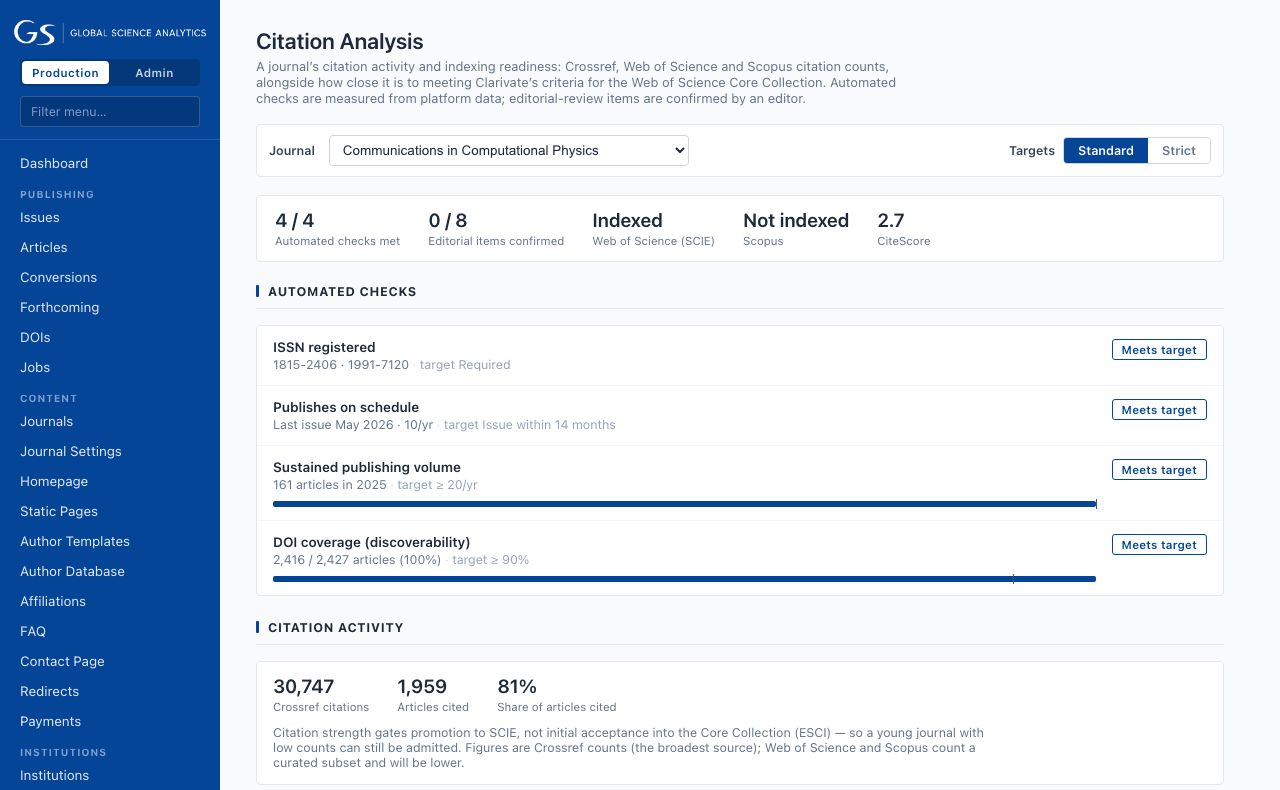Click the 81% share of articles cited
1280x790 pixels.
(x=557, y=695)
